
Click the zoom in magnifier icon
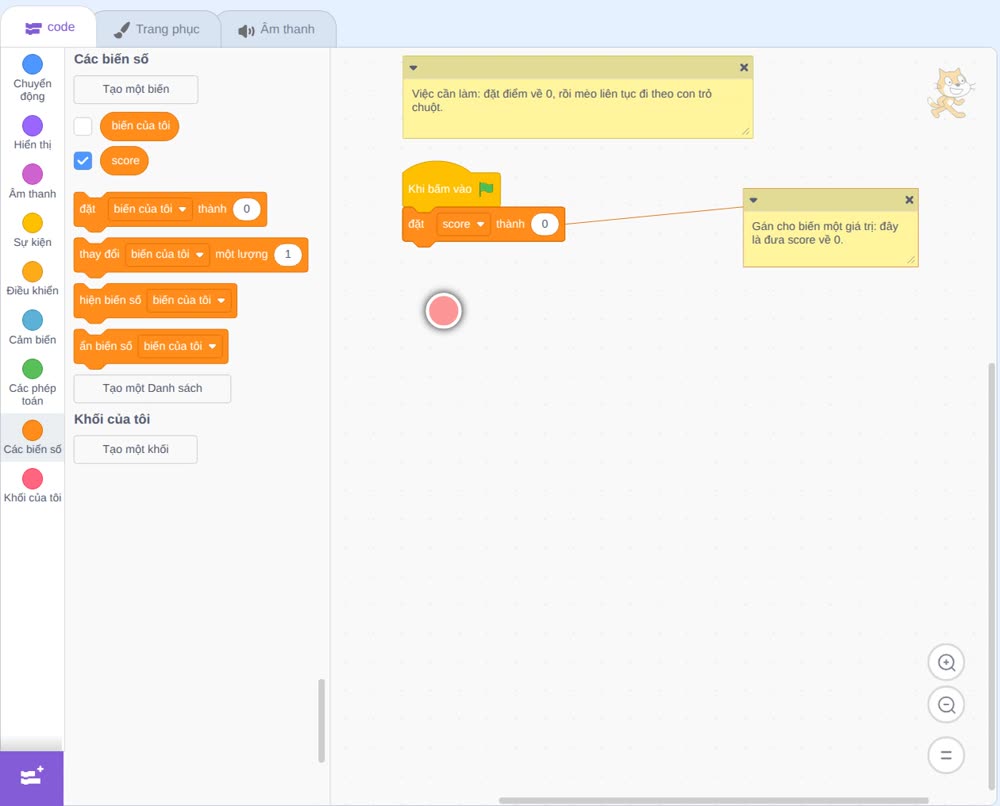(946, 663)
